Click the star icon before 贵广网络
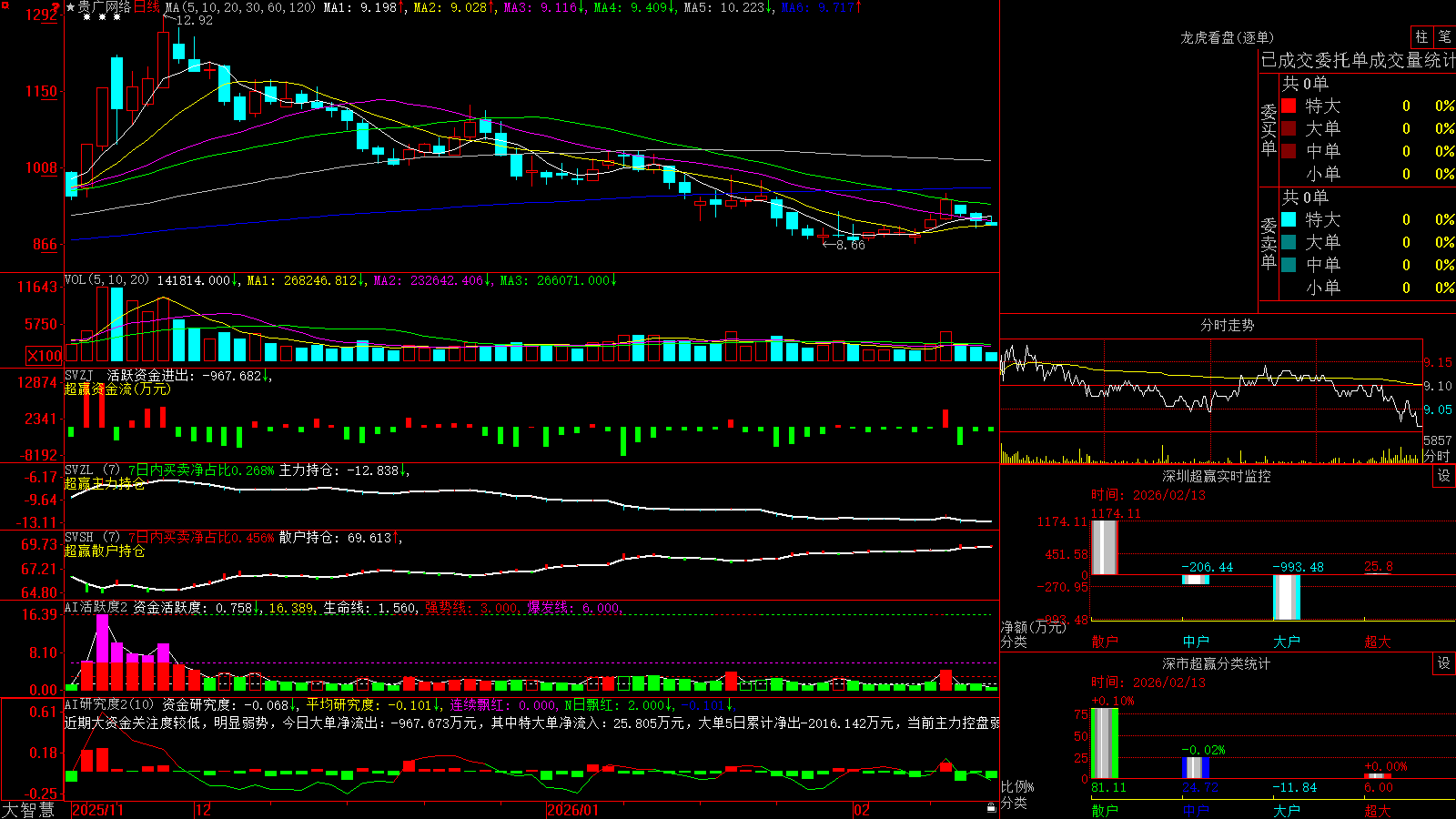 [x=70, y=7]
